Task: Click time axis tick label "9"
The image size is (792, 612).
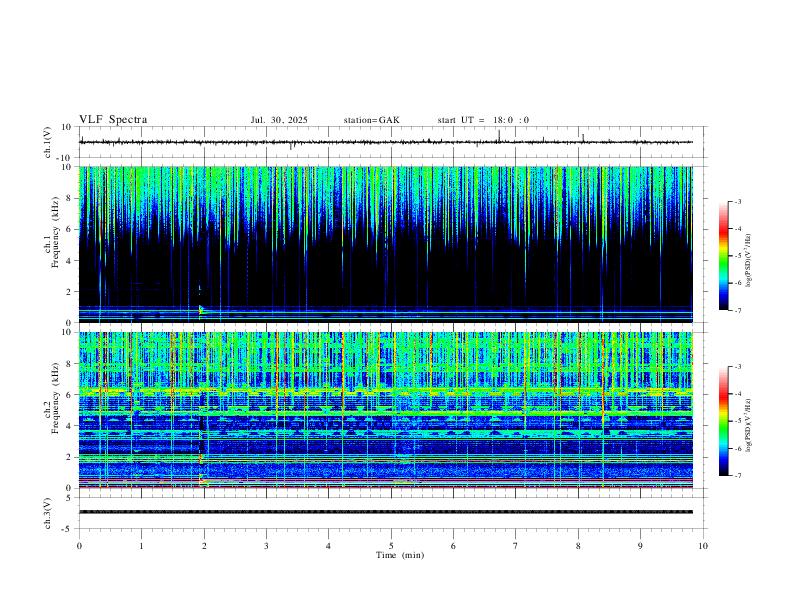Action: point(640,546)
